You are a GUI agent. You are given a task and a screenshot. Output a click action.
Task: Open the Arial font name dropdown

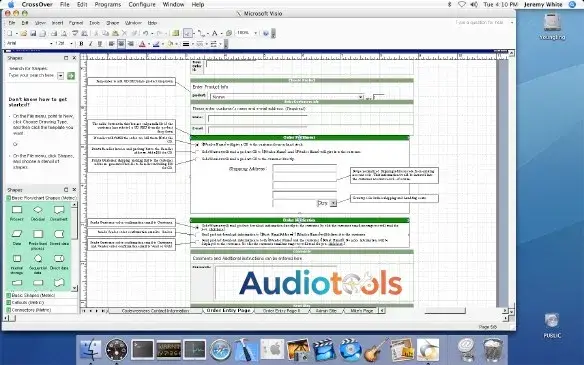[51, 44]
